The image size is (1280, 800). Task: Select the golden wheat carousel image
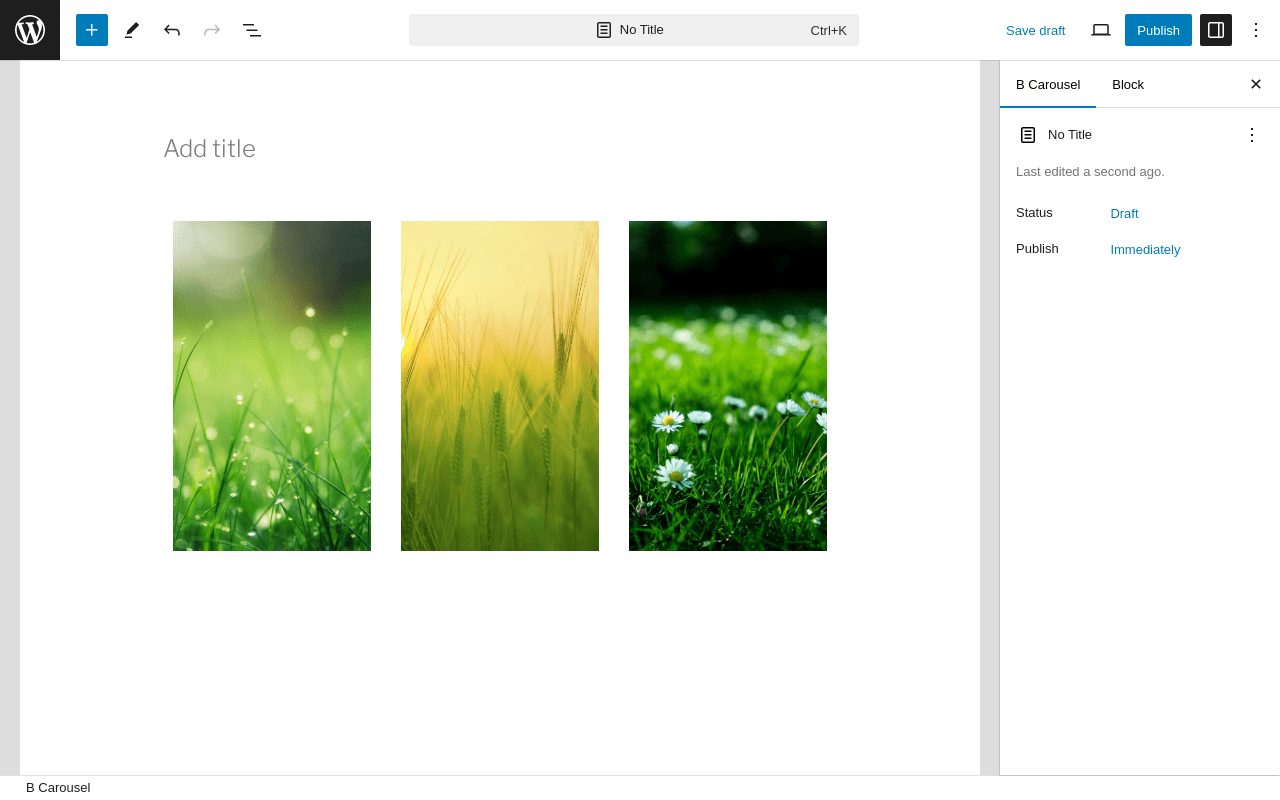coord(500,386)
